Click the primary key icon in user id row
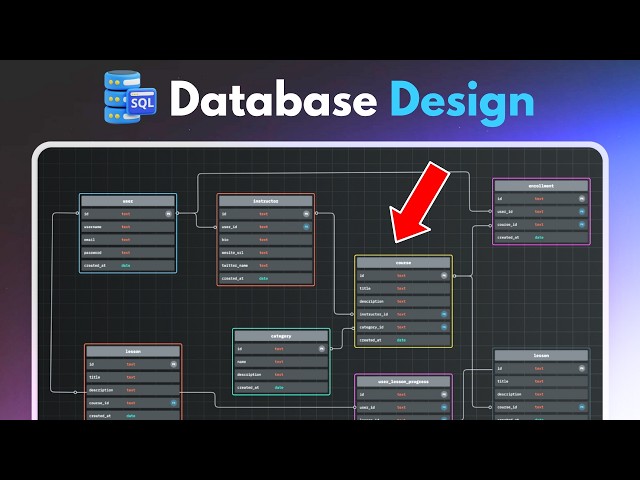This screenshot has width=640, height=480. [x=169, y=213]
